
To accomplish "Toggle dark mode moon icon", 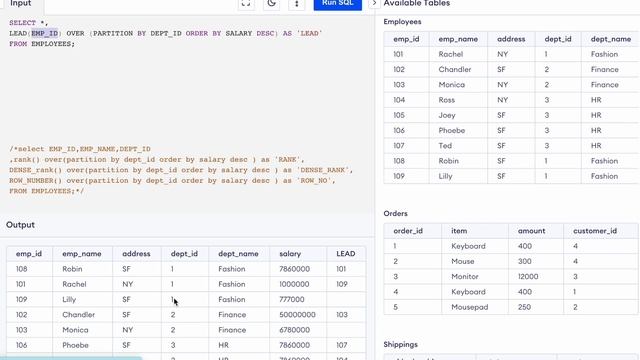I will click(x=271, y=4).
